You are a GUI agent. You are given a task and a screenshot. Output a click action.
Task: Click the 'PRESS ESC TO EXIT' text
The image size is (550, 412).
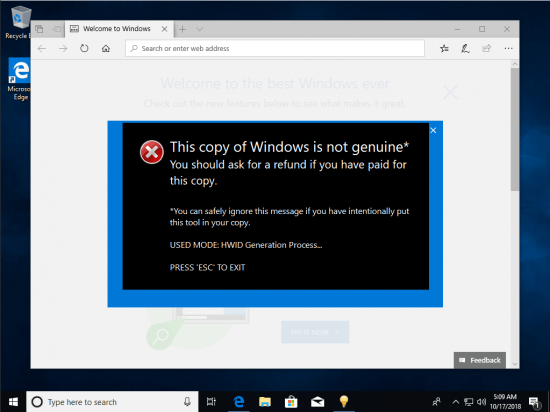tap(207, 268)
